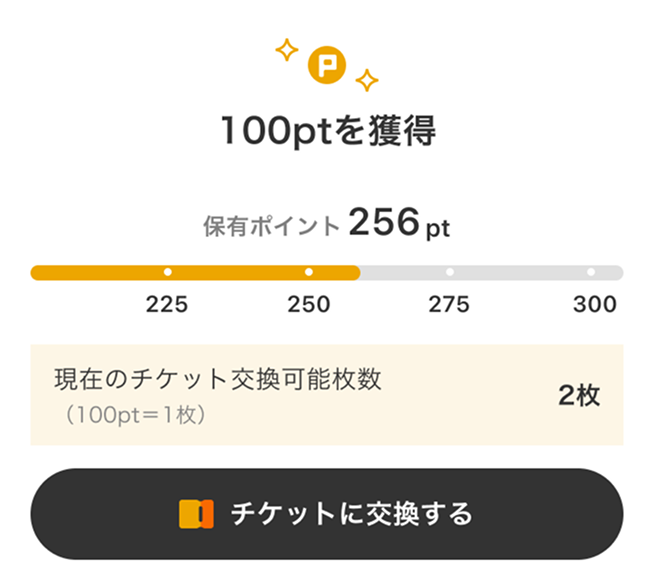Click the 2枚 ticket count
The height and width of the screenshot is (585, 654).
[579, 395]
